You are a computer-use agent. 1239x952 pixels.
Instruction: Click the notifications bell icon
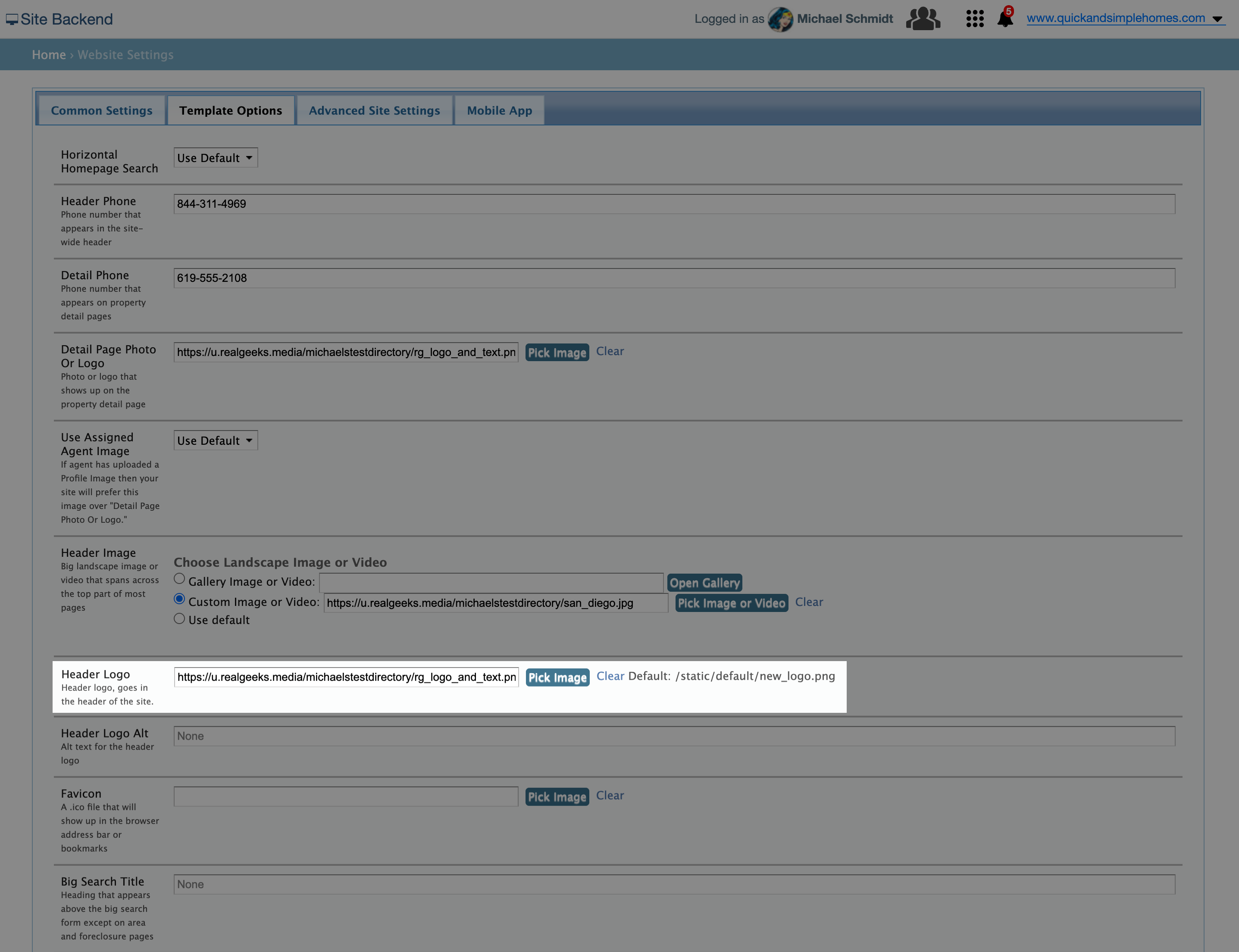(1005, 18)
